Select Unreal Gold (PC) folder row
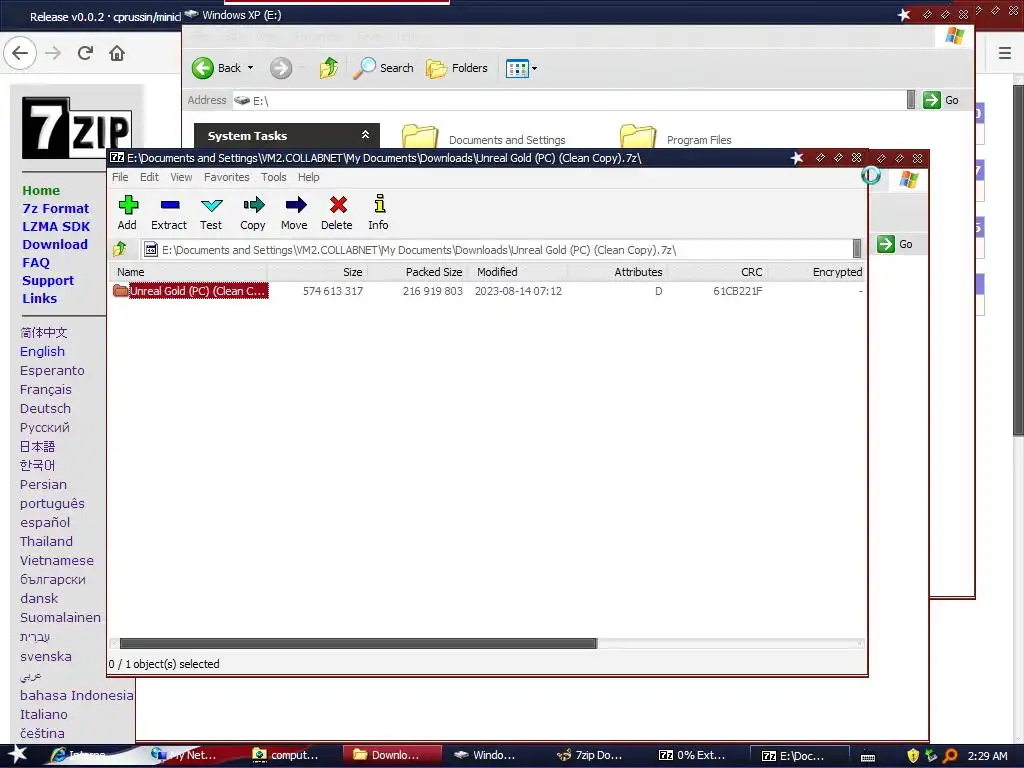The image size is (1024, 768). tap(487, 291)
